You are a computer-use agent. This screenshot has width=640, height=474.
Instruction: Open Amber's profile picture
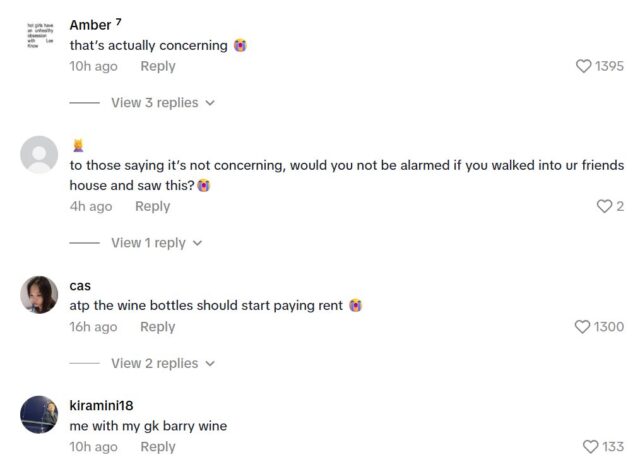39,34
